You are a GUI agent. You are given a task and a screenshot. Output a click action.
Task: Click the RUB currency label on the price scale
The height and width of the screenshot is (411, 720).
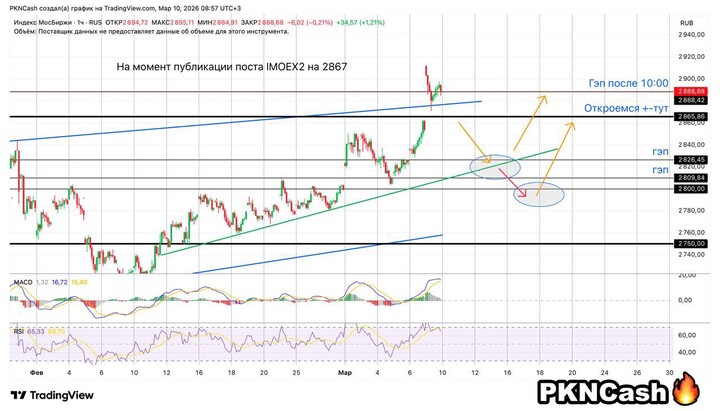pos(687,21)
